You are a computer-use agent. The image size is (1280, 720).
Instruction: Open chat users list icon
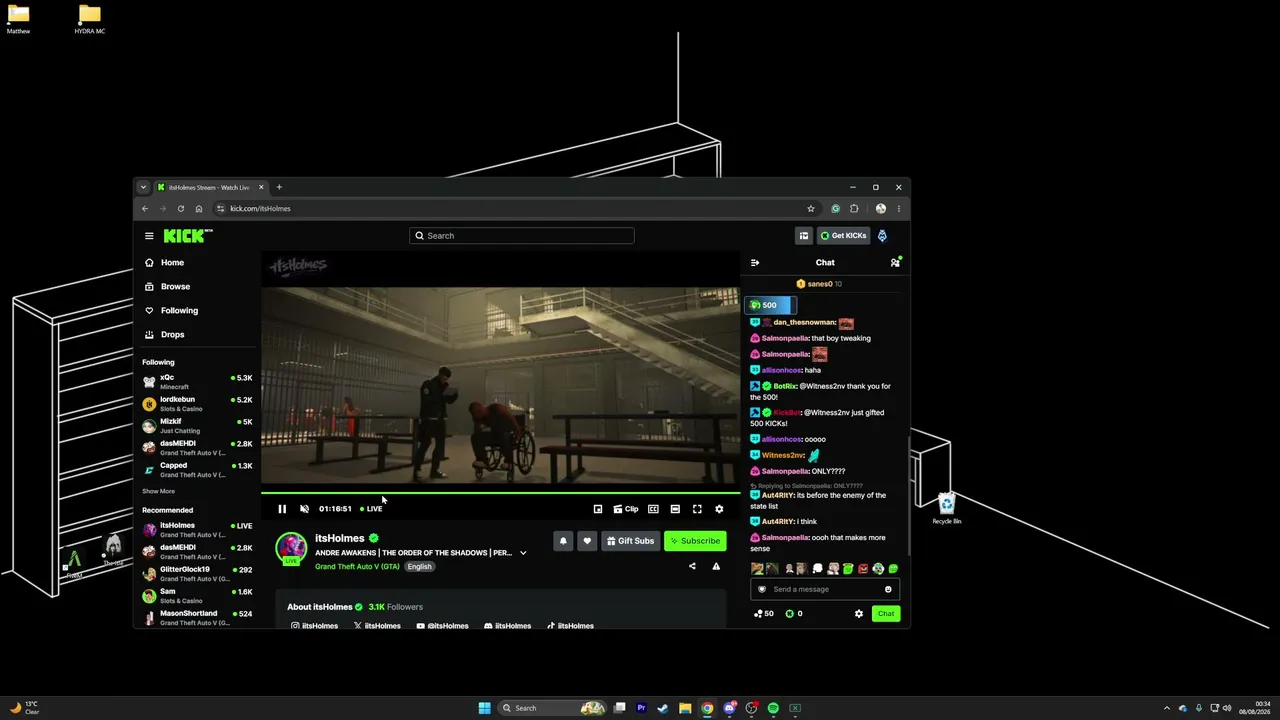coord(895,263)
